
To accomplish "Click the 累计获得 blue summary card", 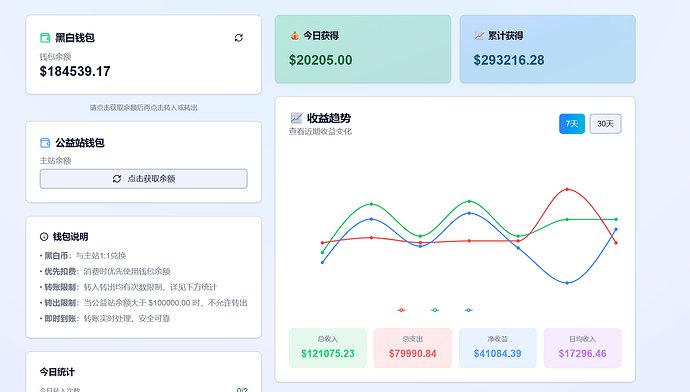I will [x=547, y=49].
